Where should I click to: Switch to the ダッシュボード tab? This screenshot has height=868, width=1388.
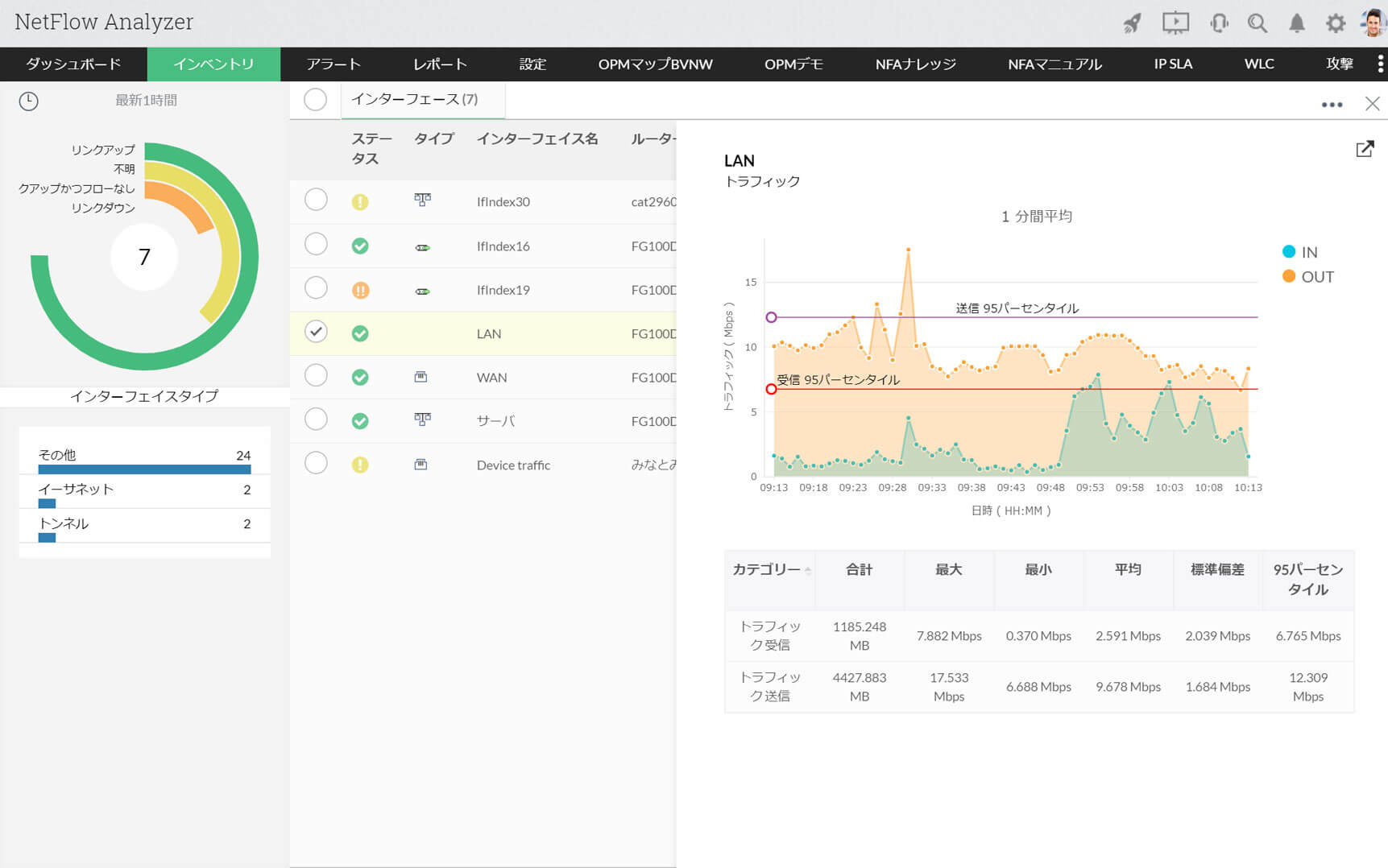73,64
